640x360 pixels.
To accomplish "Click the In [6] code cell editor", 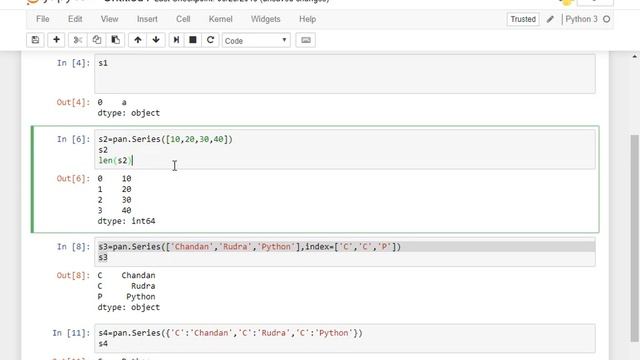I will coord(345,150).
